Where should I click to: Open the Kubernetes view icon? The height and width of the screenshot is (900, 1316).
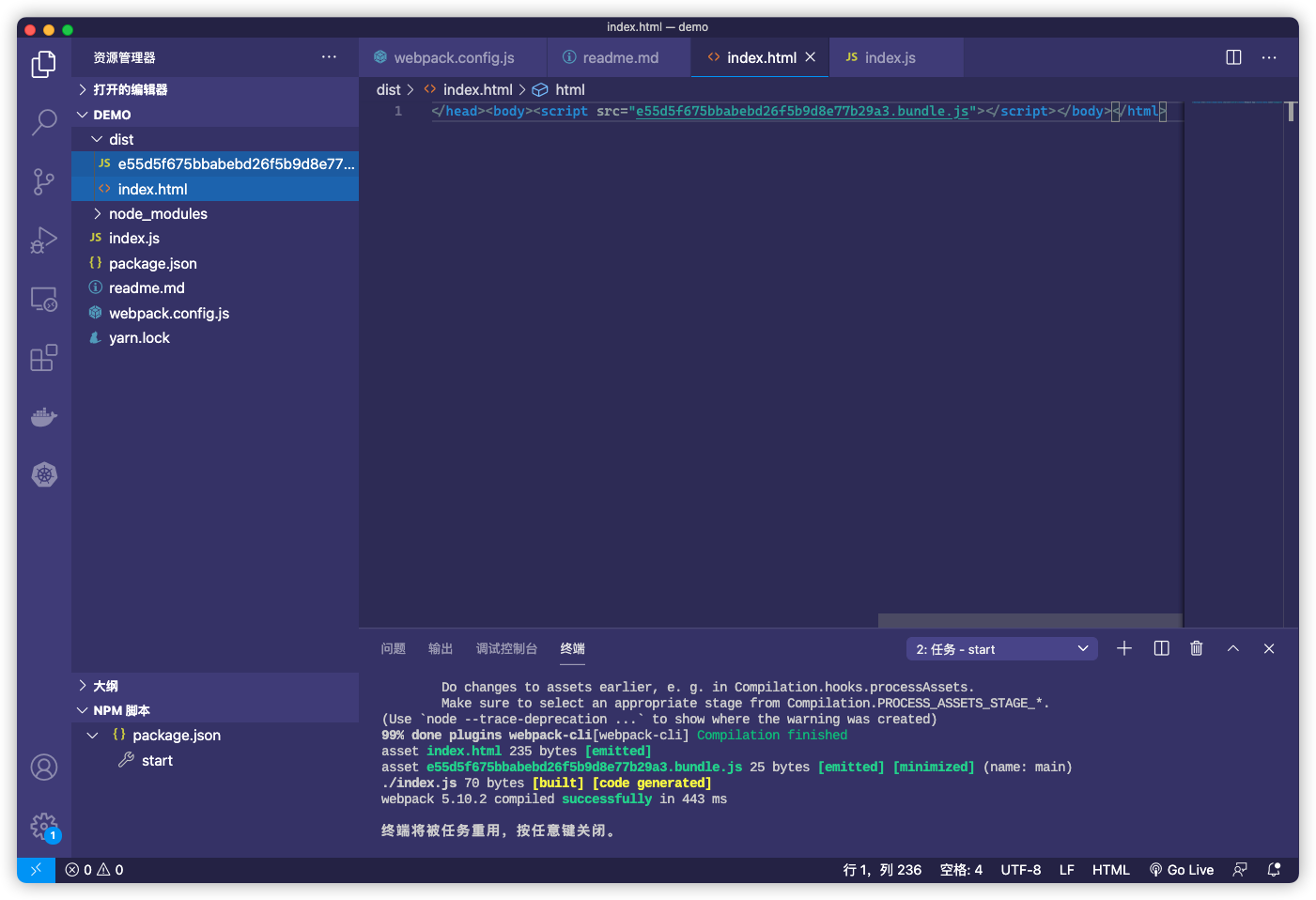[44, 474]
